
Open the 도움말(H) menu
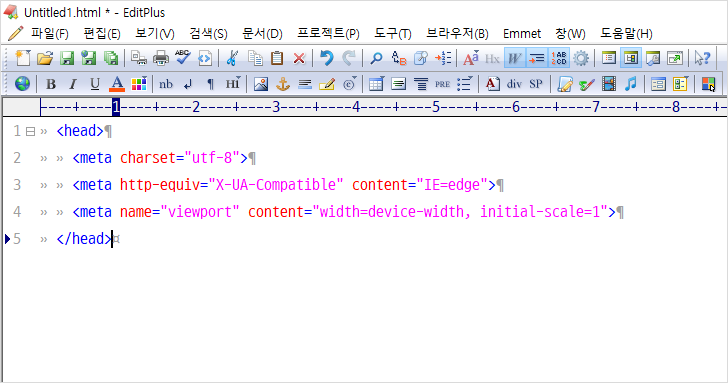(626, 33)
